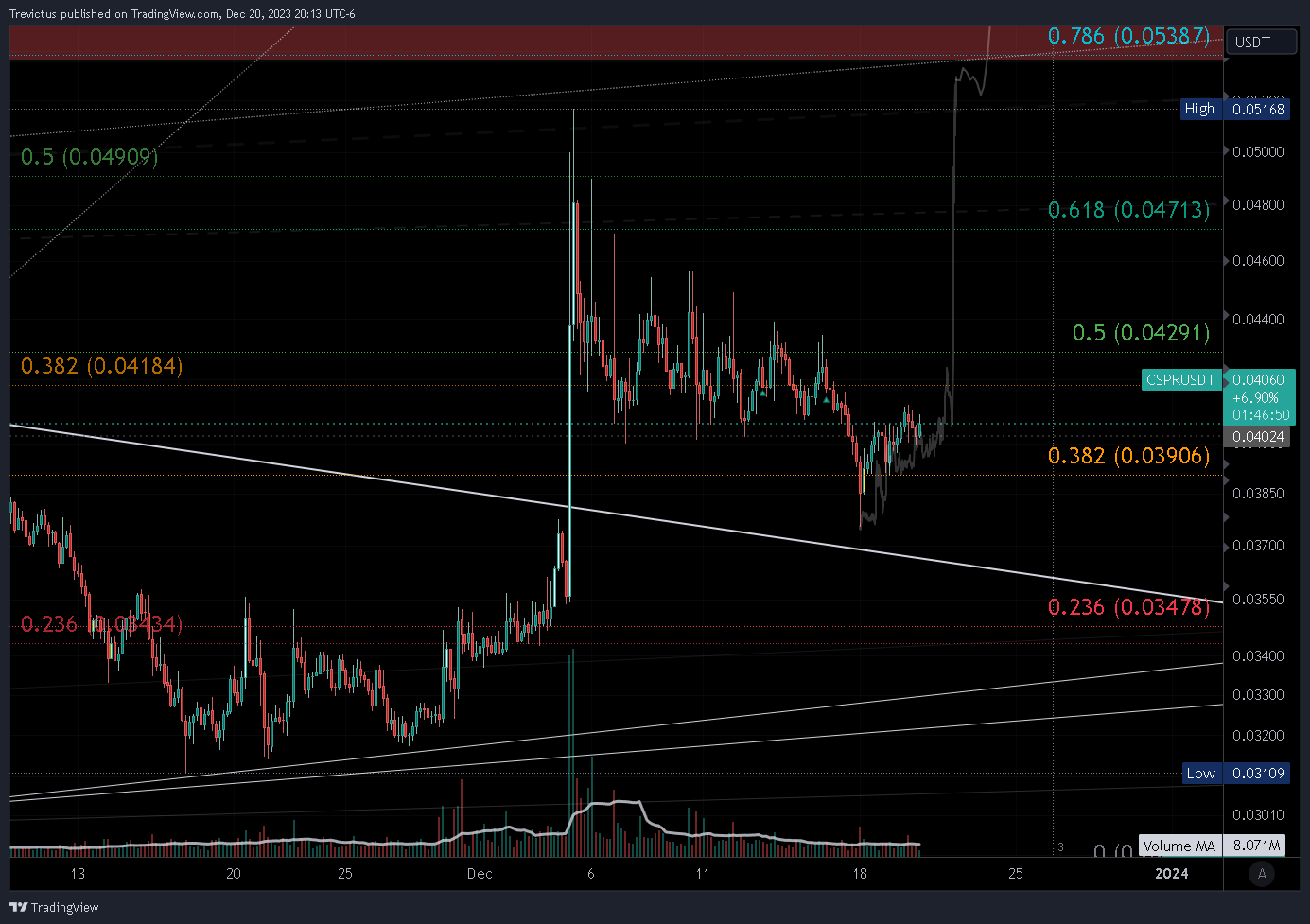Click the Low price label
Image resolution: width=1310 pixels, height=924 pixels.
(1201, 774)
